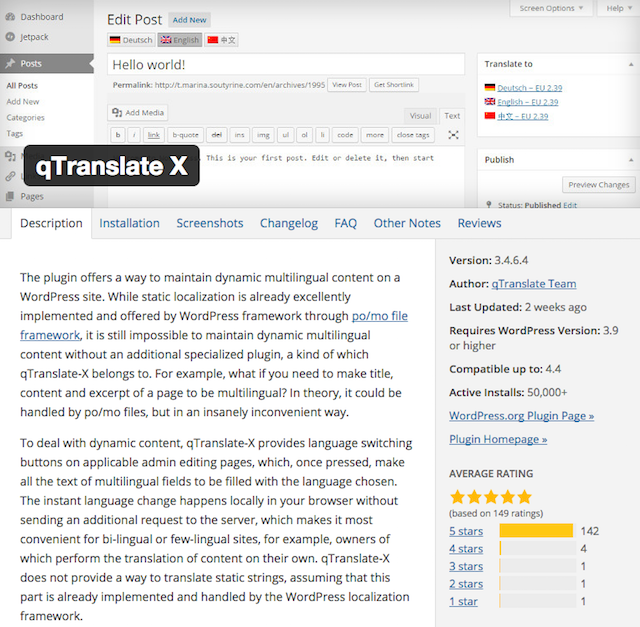The image size is (640, 627).
Task: Open the Screenshots tab
Action: 210,223
